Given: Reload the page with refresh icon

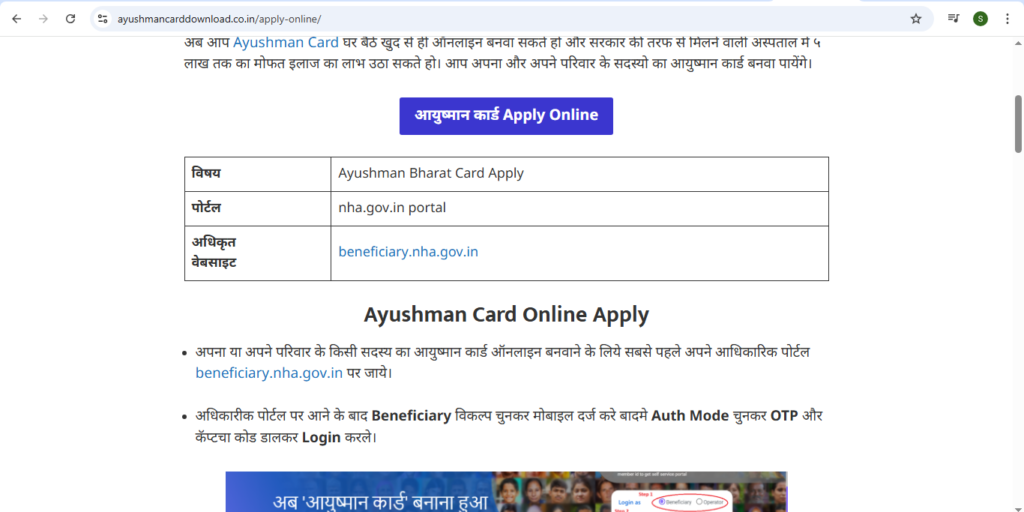Looking at the screenshot, I should 71,19.
